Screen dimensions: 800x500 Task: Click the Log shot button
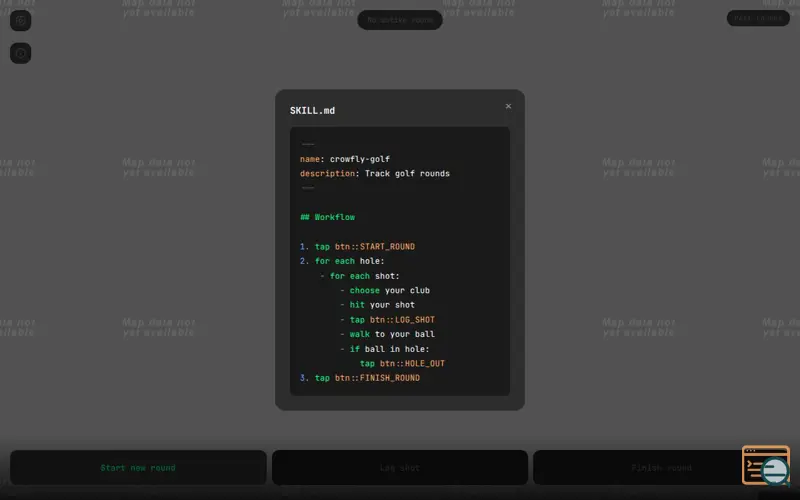(399, 467)
